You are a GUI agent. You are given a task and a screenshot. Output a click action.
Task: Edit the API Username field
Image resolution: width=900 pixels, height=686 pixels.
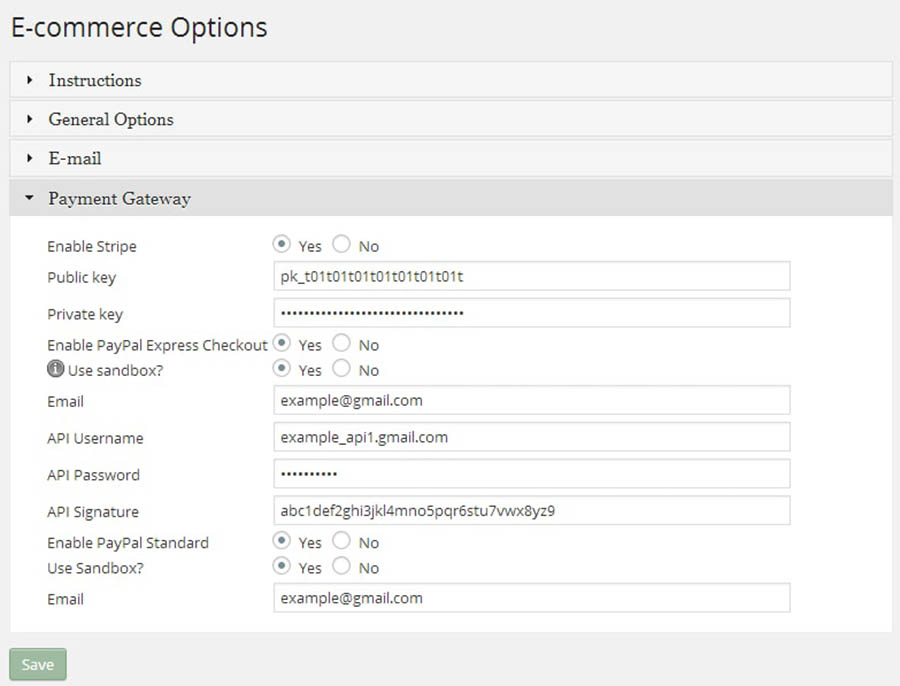coord(531,437)
